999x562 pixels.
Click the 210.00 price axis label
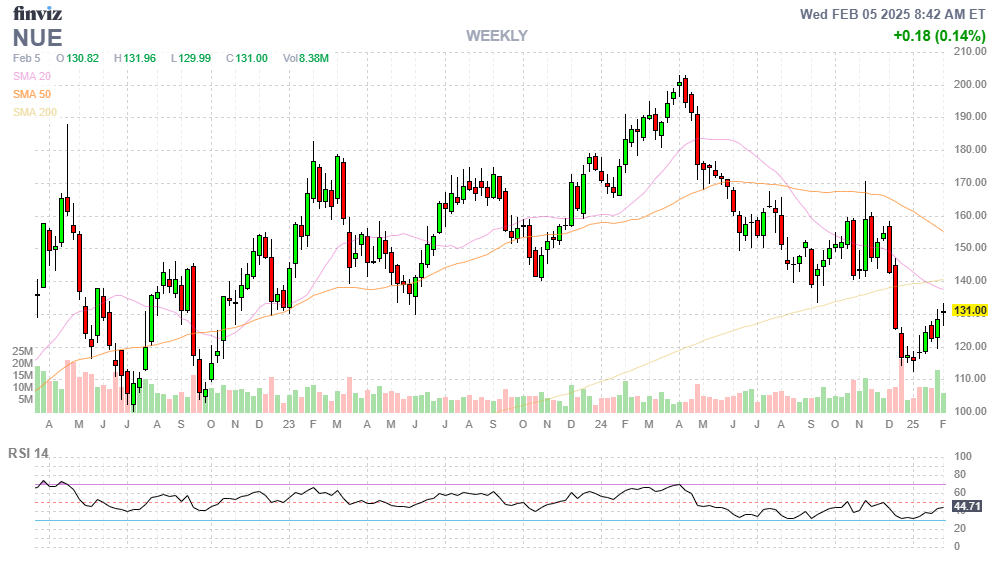tap(970, 51)
